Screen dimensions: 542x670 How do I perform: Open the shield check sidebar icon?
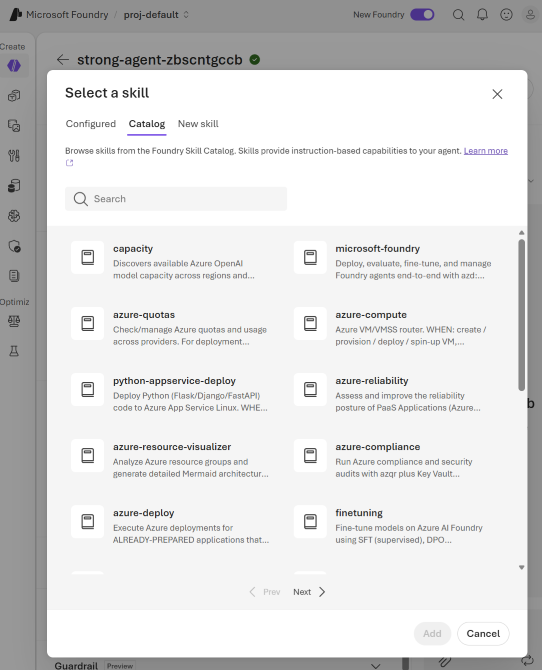pos(14,246)
